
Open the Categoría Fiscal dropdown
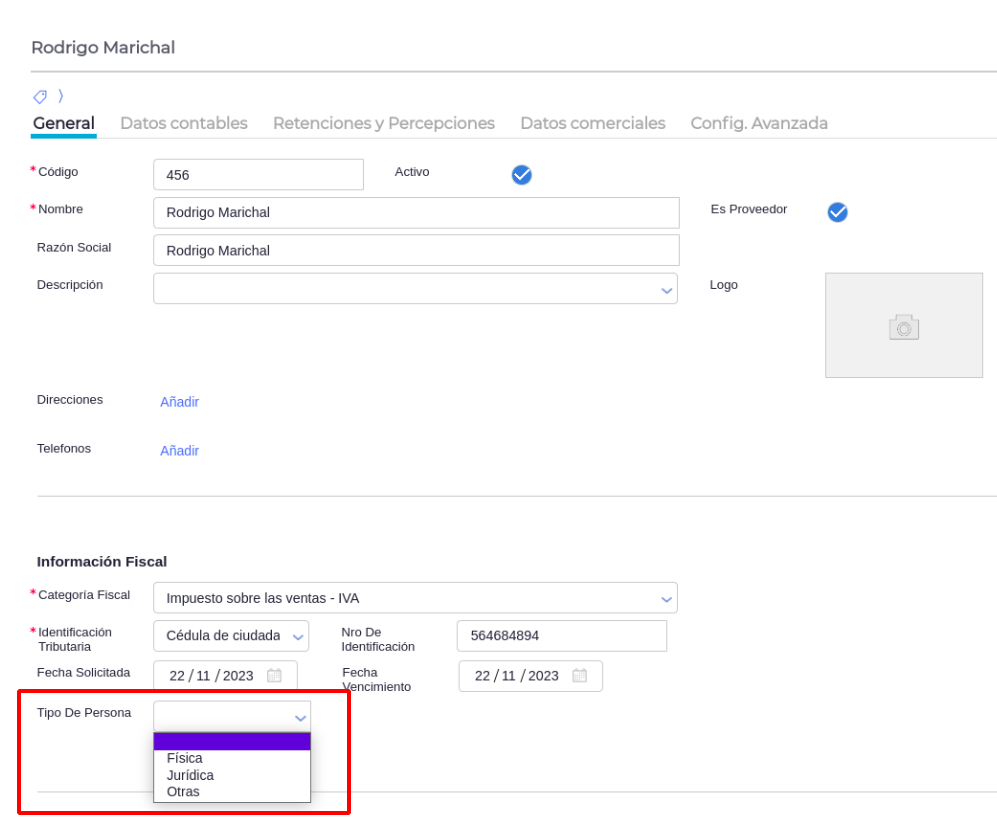click(x=666, y=599)
